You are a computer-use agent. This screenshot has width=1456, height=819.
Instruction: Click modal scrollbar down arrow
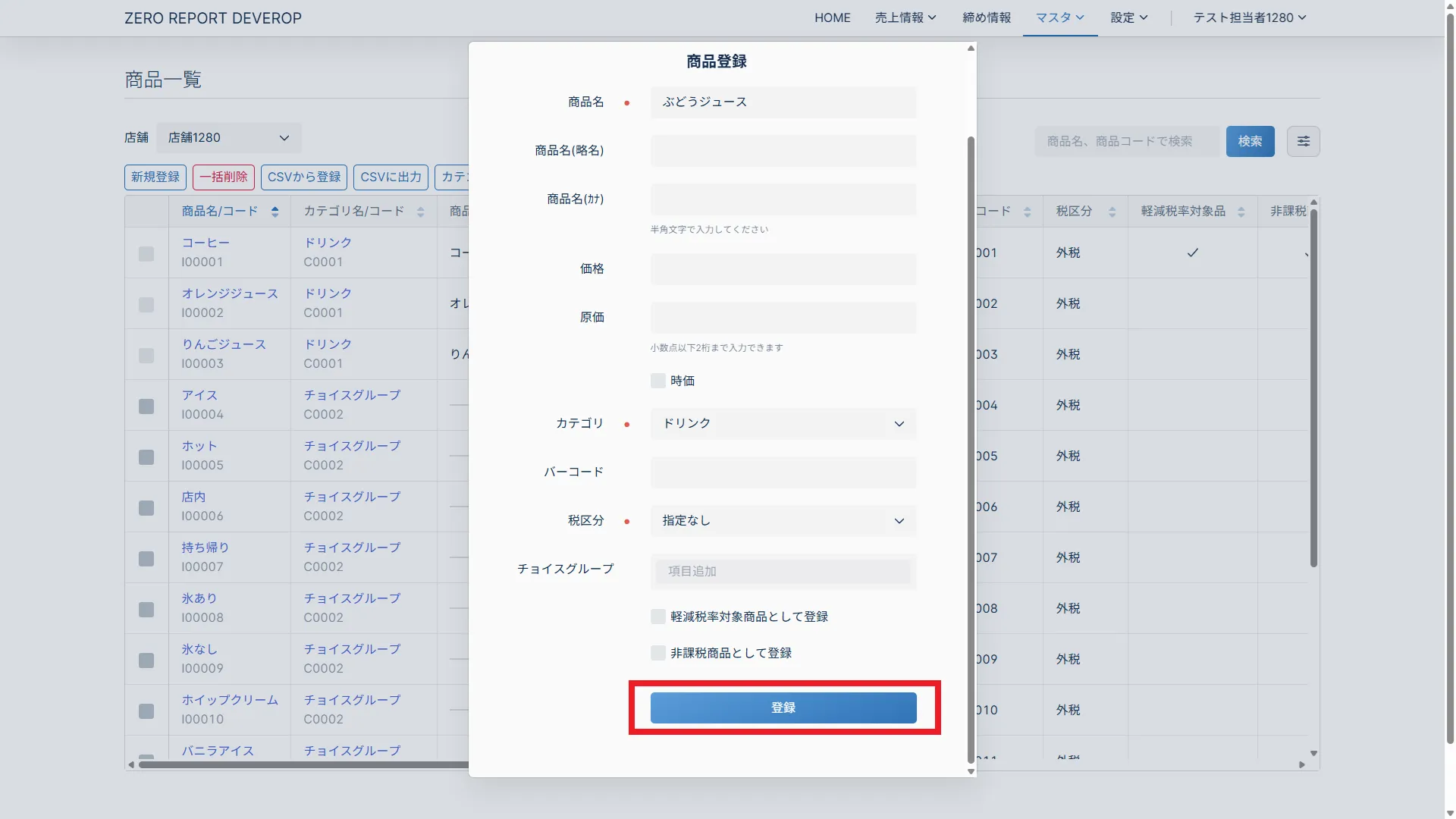(x=971, y=771)
